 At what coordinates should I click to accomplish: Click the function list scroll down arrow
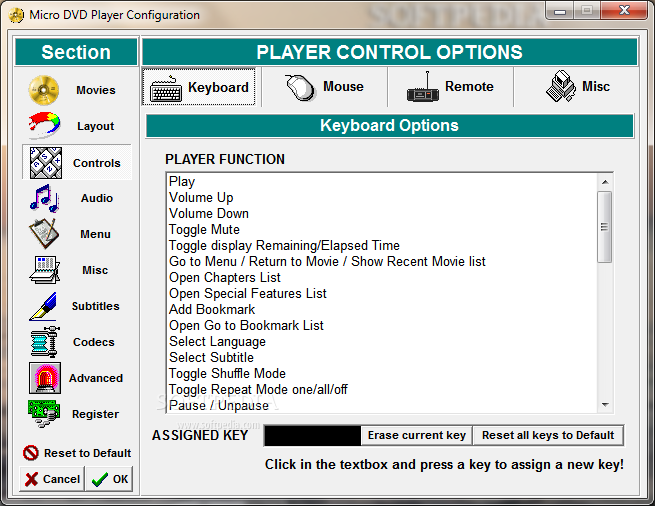pyautogui.click(x=605, y=404)
